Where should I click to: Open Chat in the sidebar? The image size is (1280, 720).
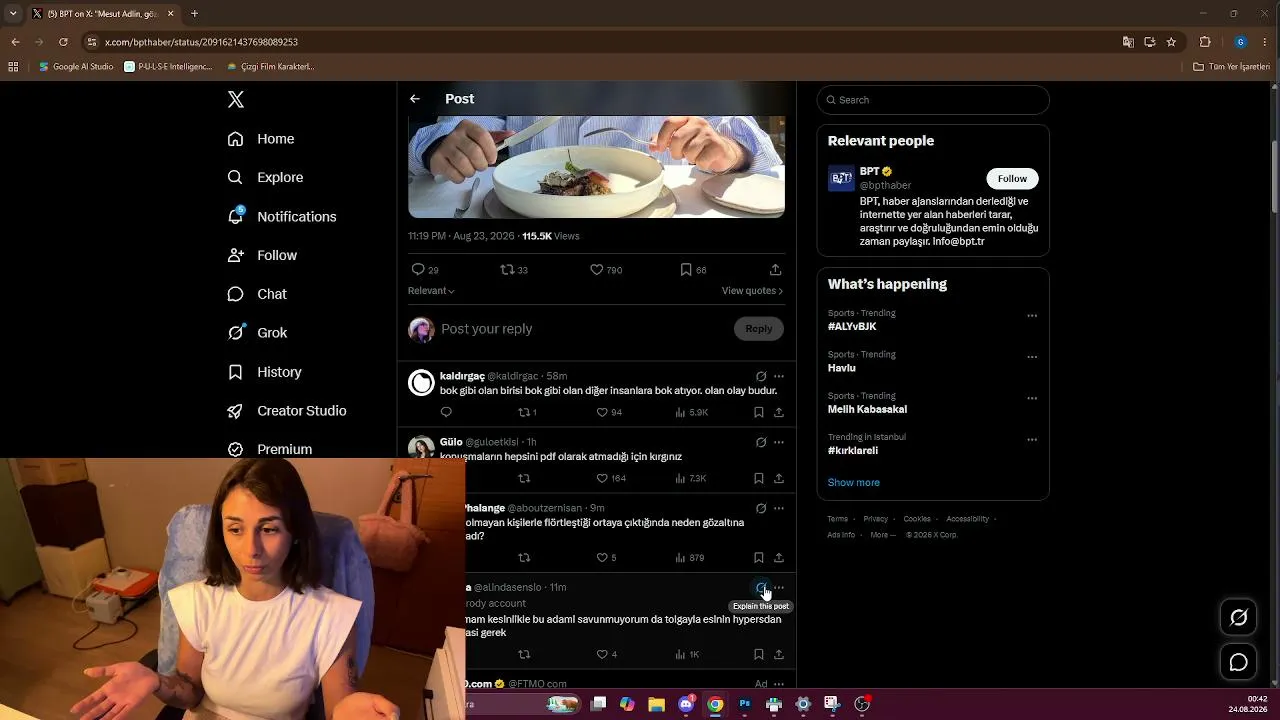[257, 294]
